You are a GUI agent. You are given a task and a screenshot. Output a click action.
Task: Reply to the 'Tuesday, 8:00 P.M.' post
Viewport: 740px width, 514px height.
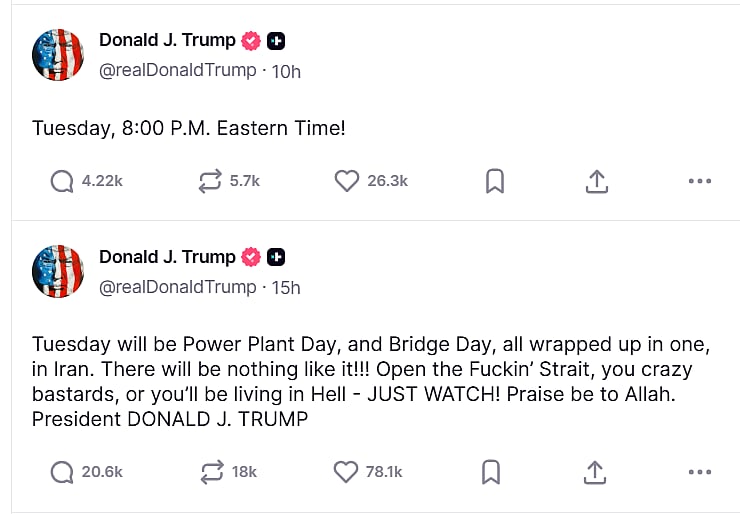click(62, 181)
